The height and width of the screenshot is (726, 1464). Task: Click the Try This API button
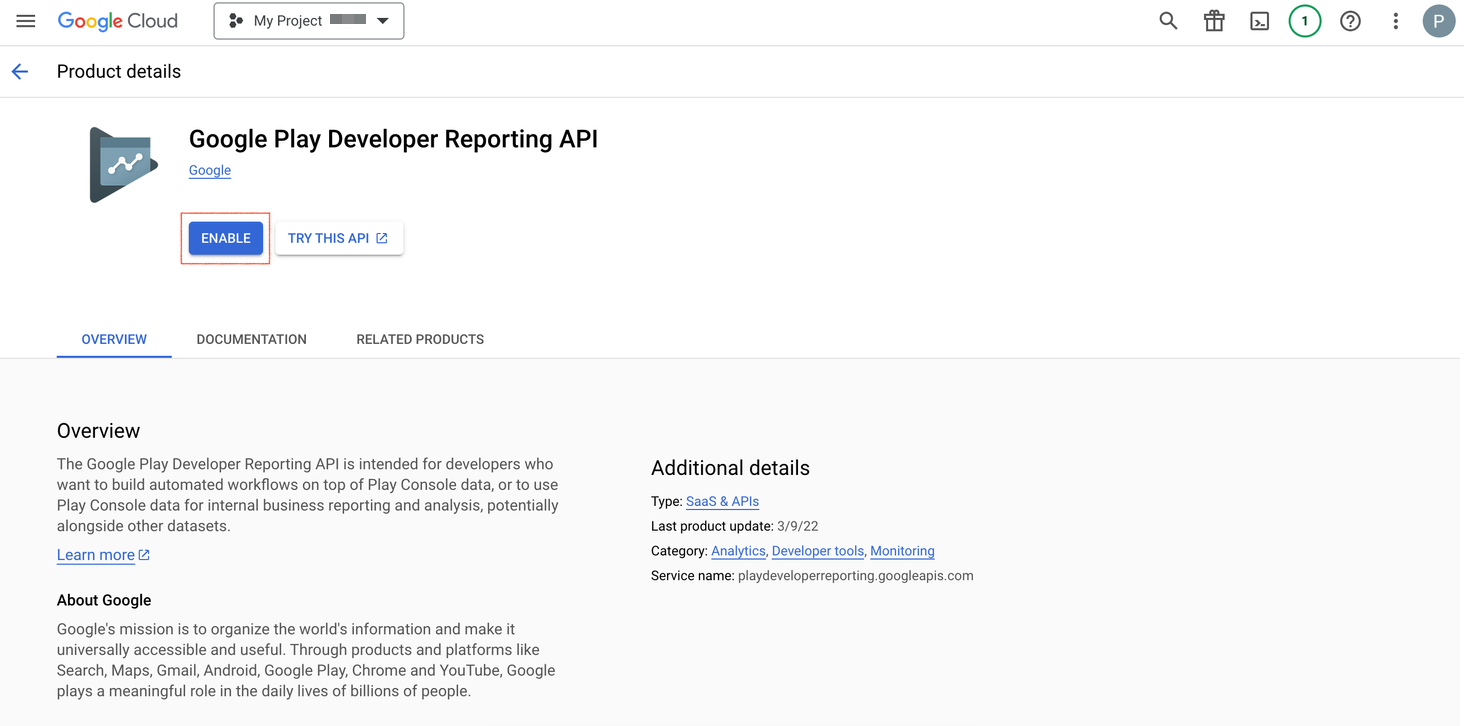[x=338, y=238]
